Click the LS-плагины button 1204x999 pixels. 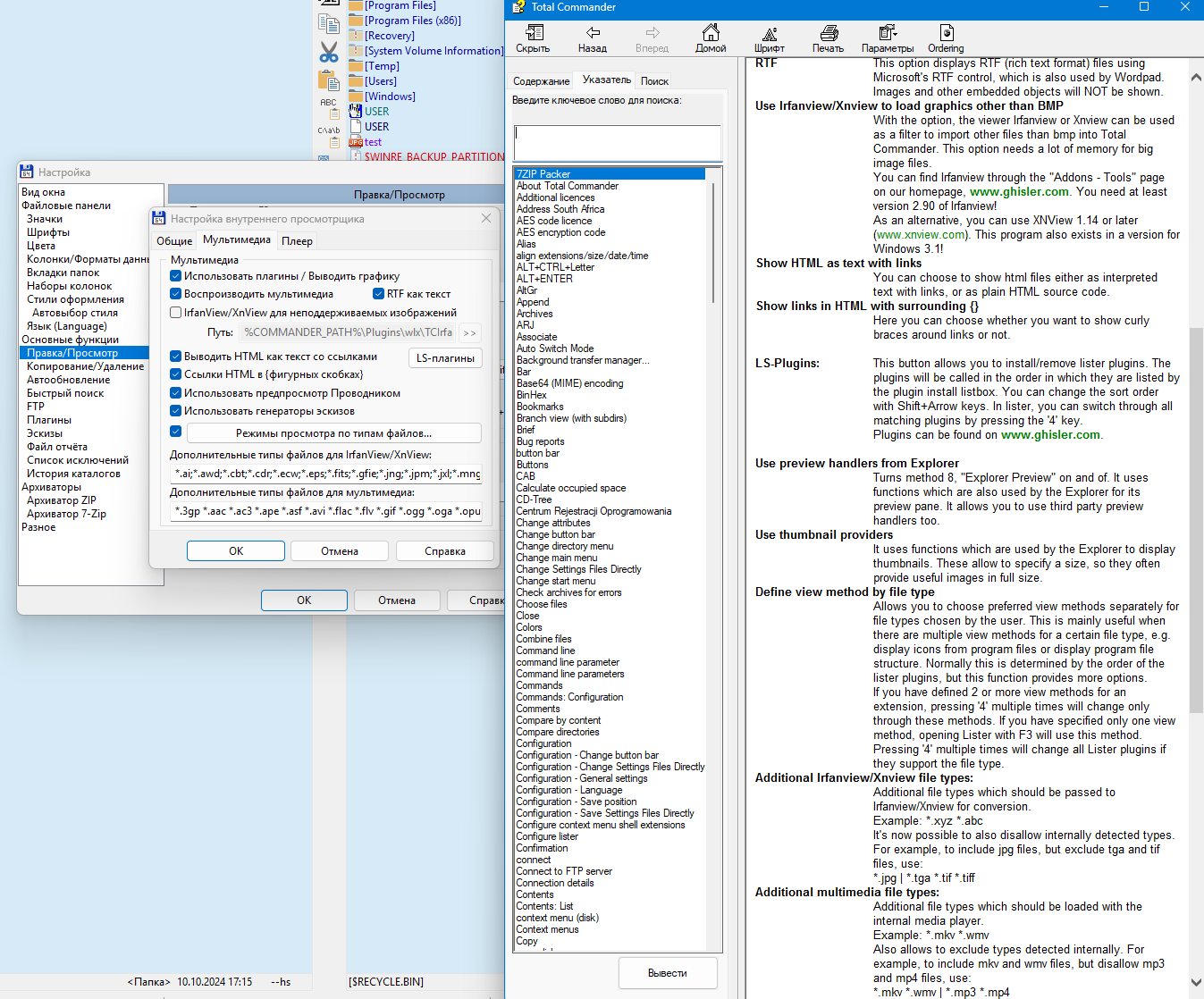point(446,358)
